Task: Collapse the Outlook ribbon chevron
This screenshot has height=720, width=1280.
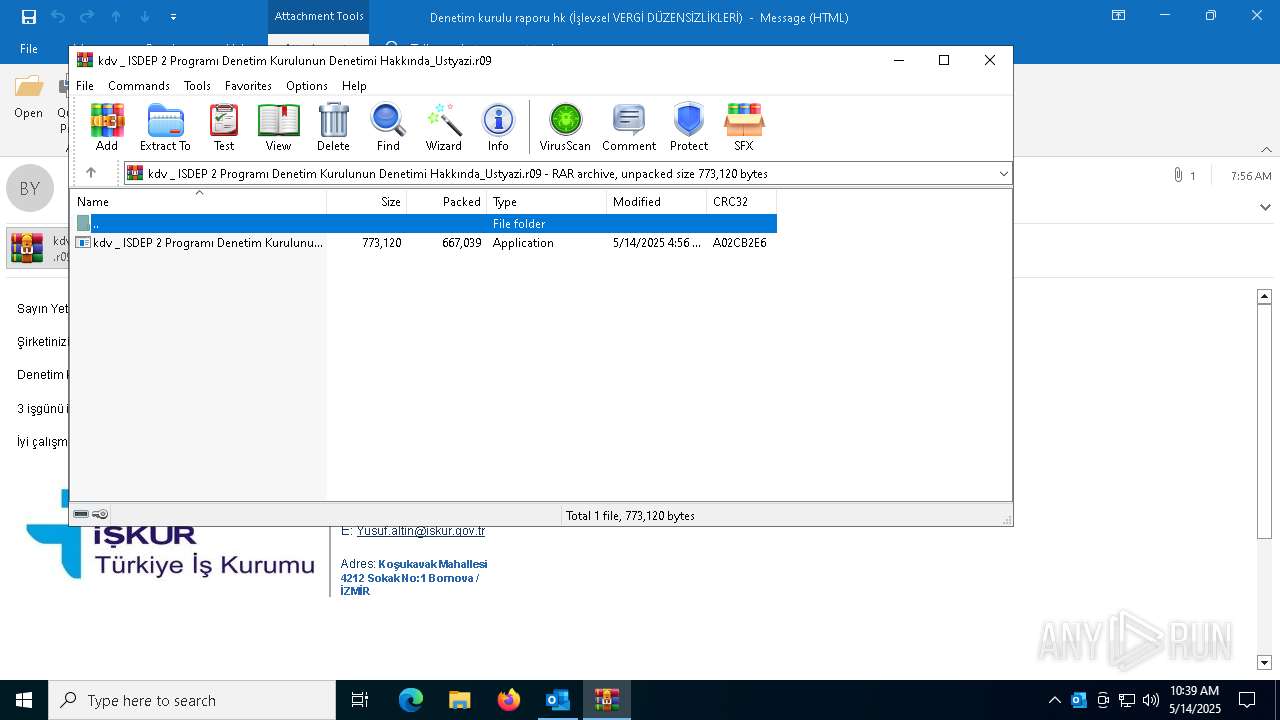Action: click(x=1265, y=149)
